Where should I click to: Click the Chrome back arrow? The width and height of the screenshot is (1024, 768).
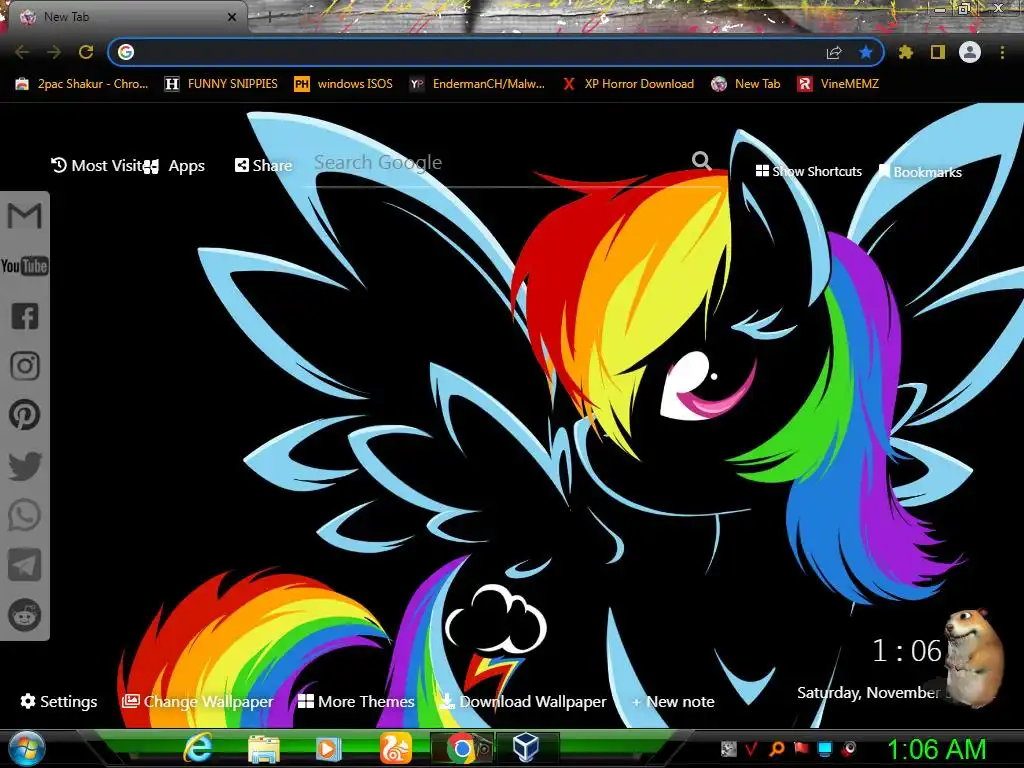[22, 52]
